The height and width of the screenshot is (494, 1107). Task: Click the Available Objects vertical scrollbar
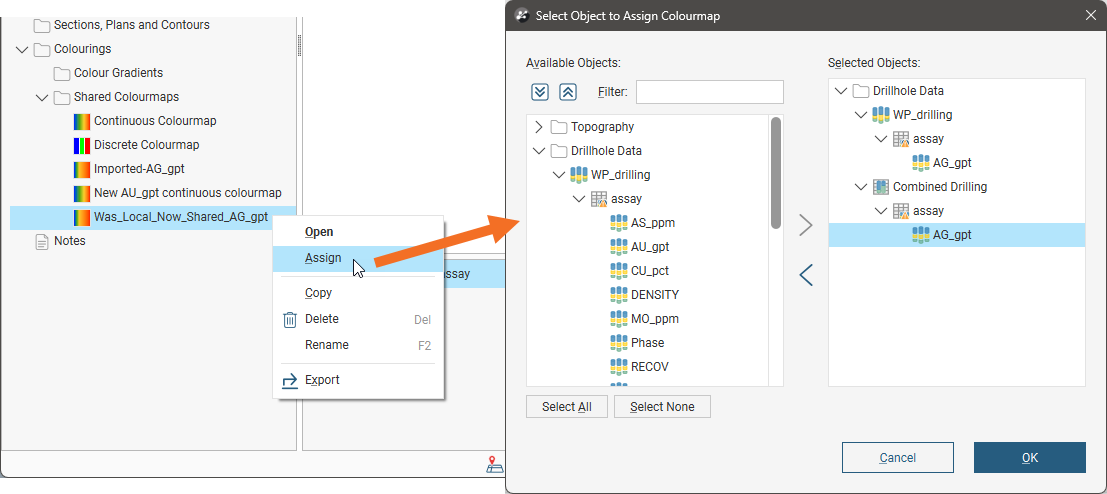(x=775, y=173)
